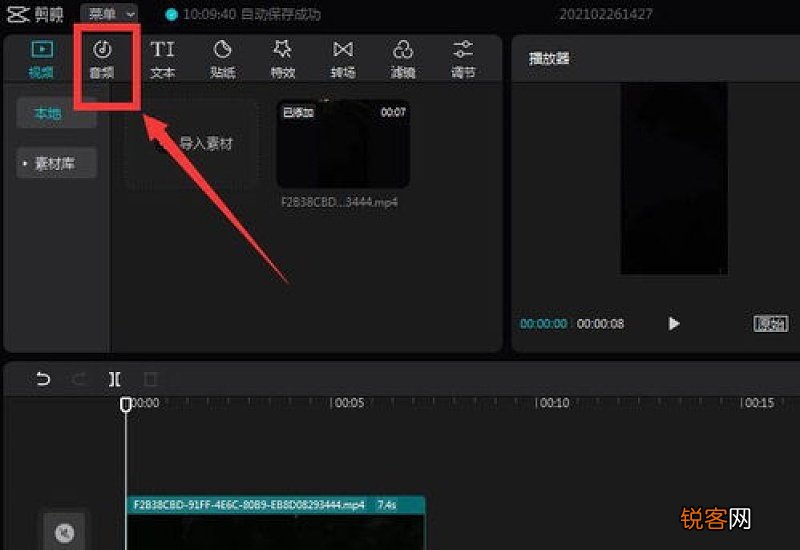
Task: Click the 00:00:08 total duration display
Action: click(601, 323)
